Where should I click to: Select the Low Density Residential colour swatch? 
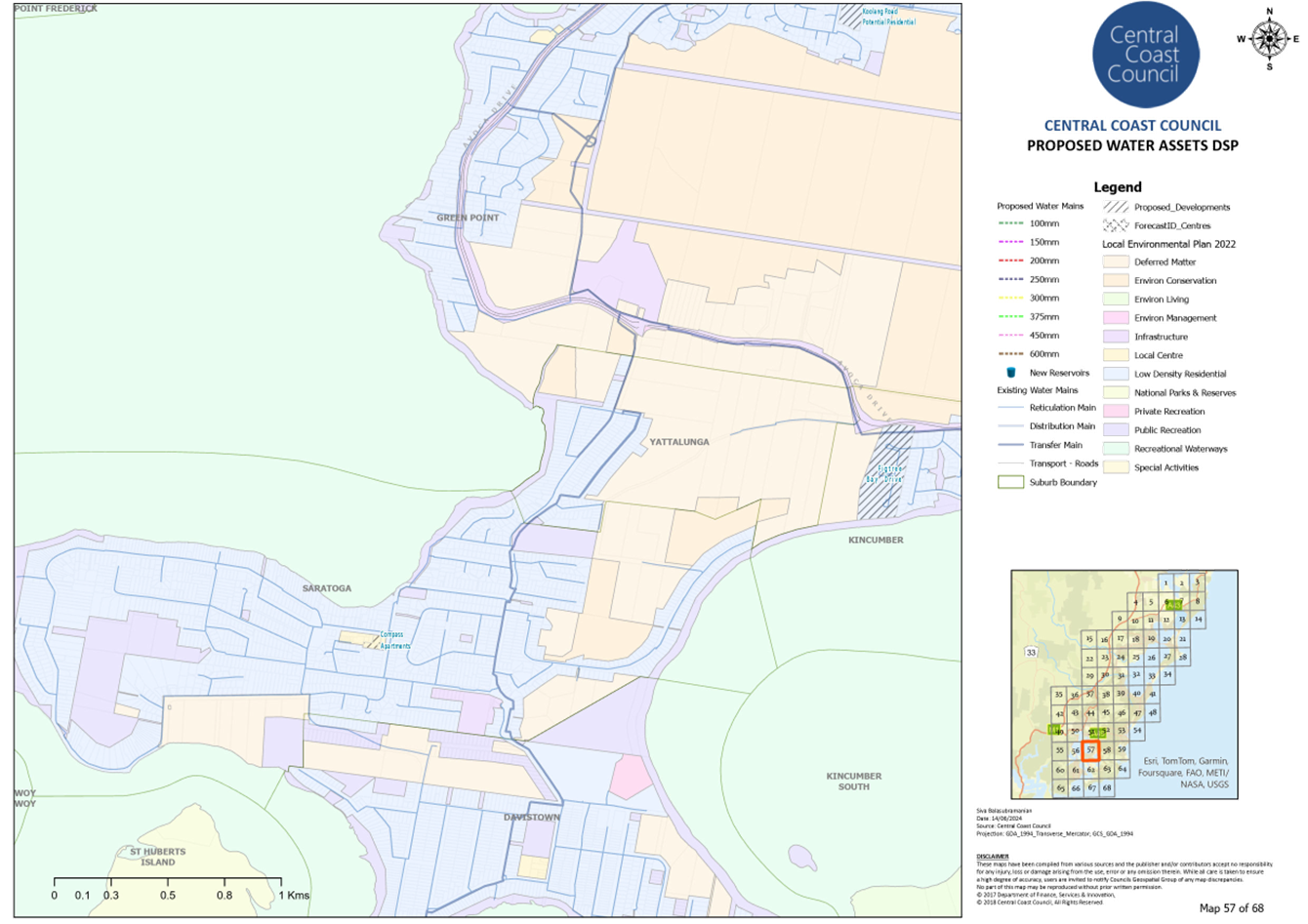click(1116, 374)
